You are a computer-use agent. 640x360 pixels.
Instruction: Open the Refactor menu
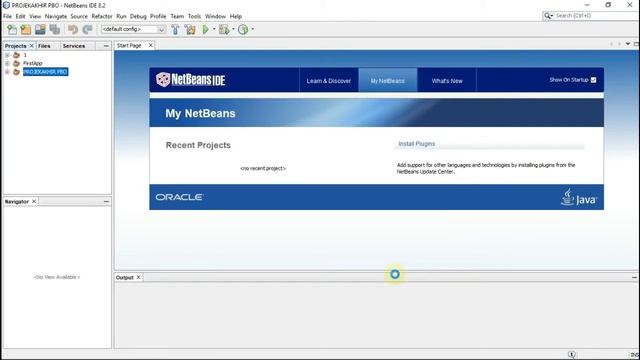point(102,16)
